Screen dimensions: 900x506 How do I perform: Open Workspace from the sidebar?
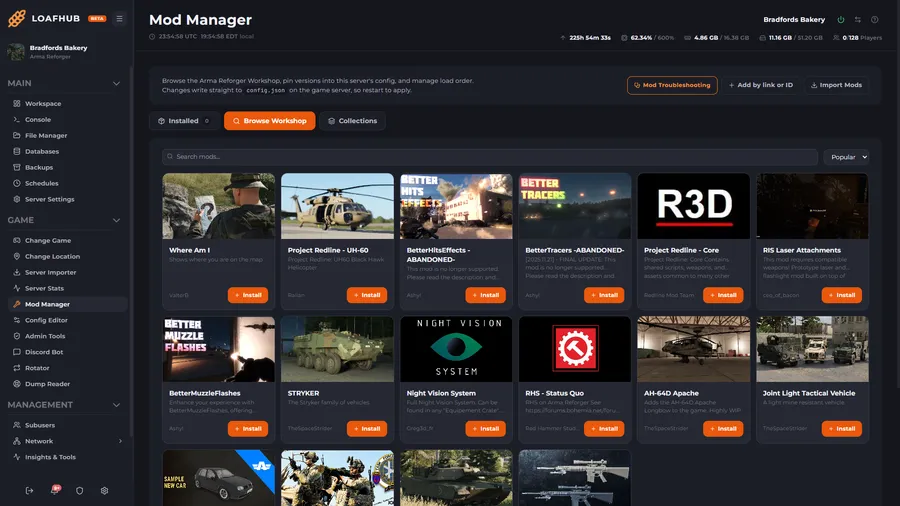tap(67, 104)
